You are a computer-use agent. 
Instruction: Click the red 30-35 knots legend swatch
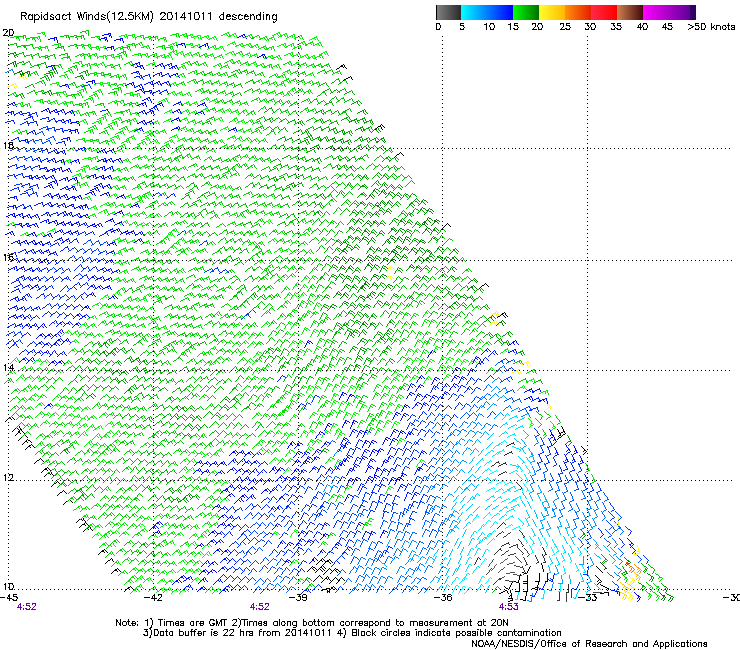[x=604, y=12]
